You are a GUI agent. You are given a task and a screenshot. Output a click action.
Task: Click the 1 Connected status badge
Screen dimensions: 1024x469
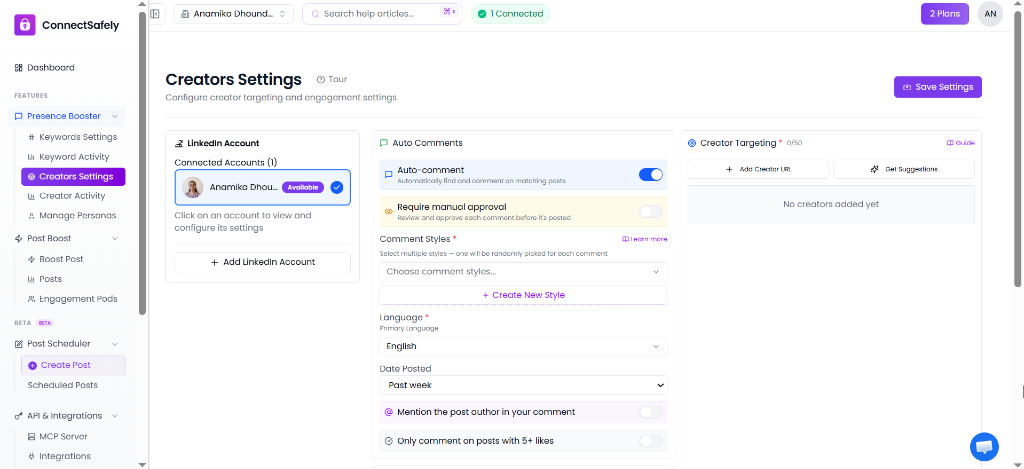511,14
